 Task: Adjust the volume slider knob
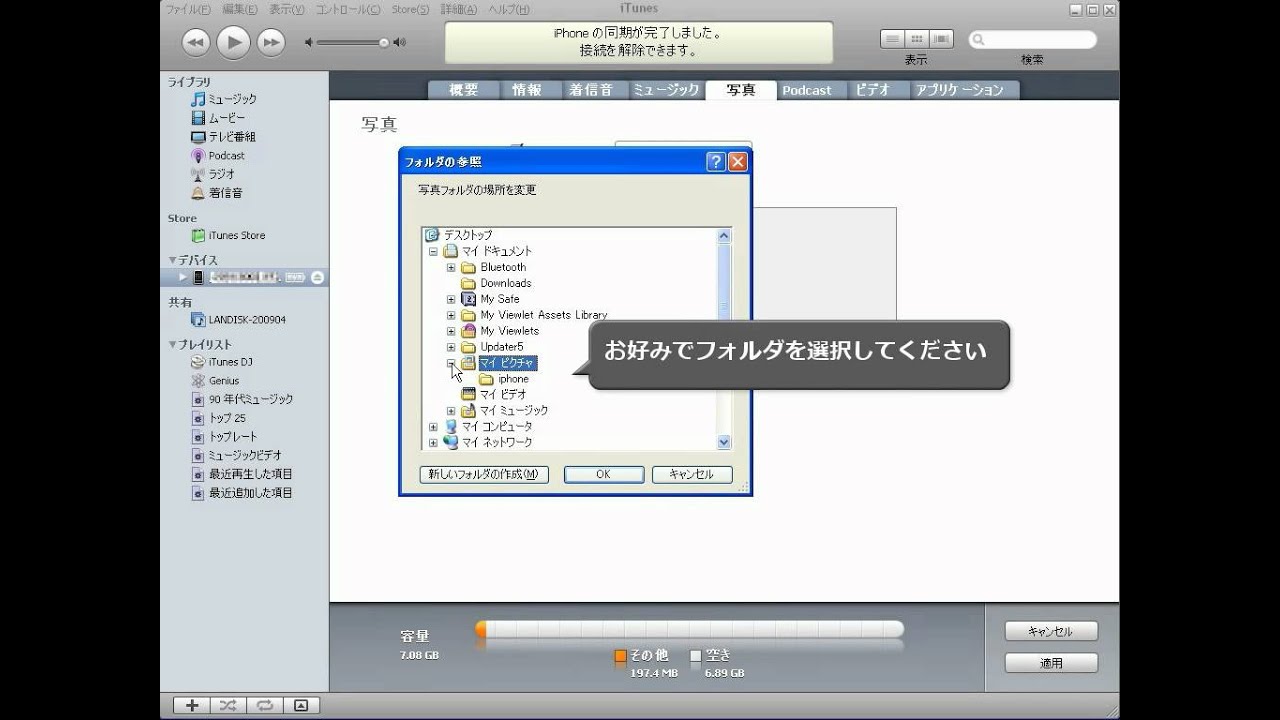point(384,43)
